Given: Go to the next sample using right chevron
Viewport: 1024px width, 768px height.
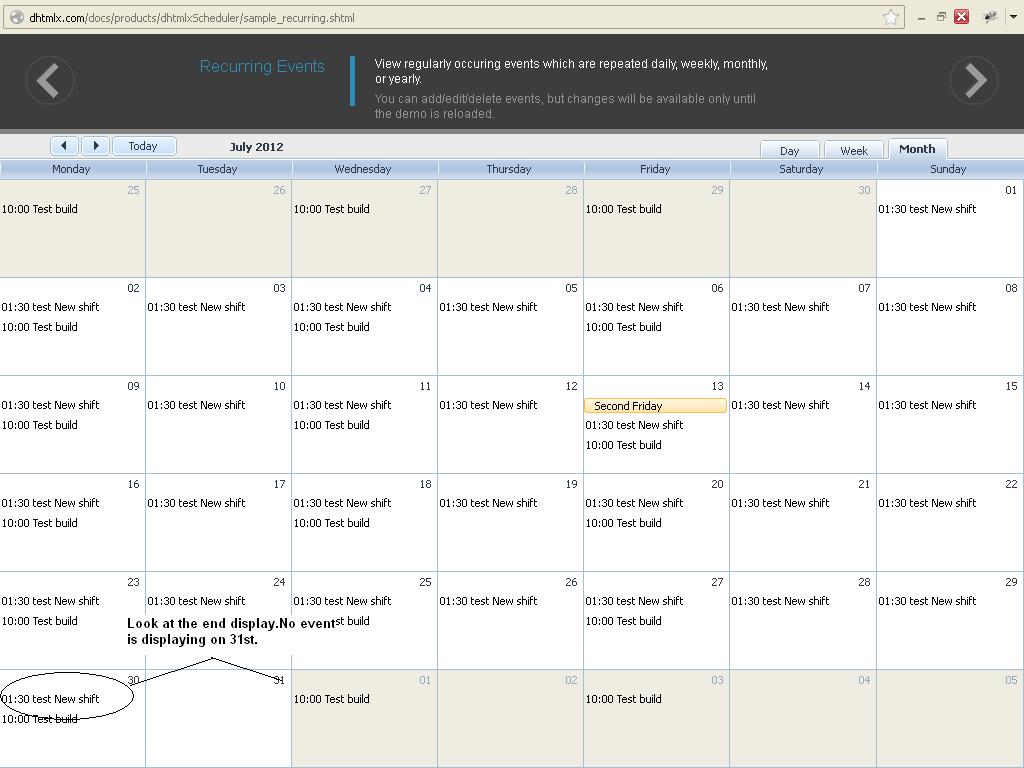Looking at the screenshot, I should [x=973, y=80].
